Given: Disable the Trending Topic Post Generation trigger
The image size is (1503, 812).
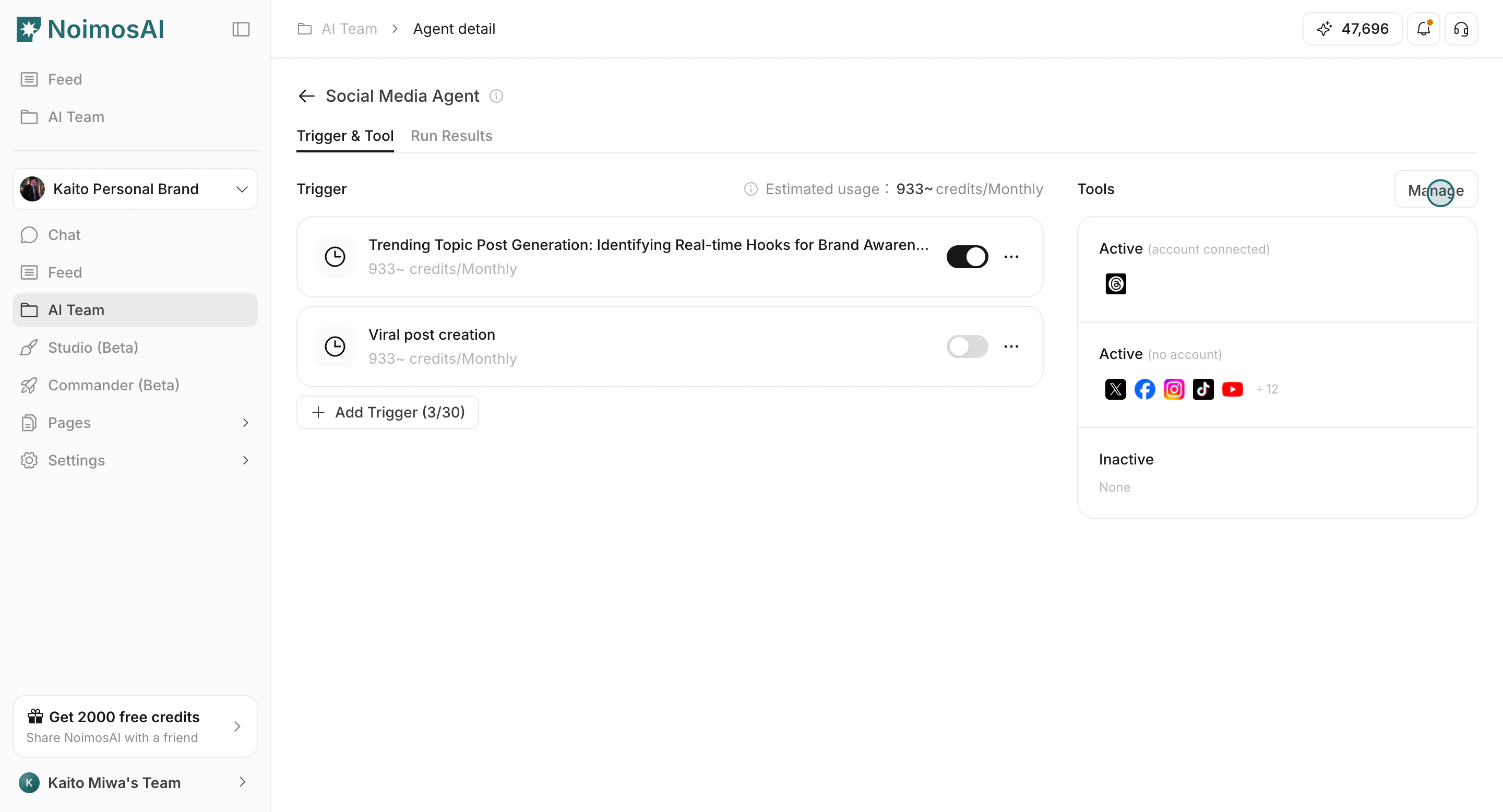Looking at the screenshot, I should click(x=968, y=257).
